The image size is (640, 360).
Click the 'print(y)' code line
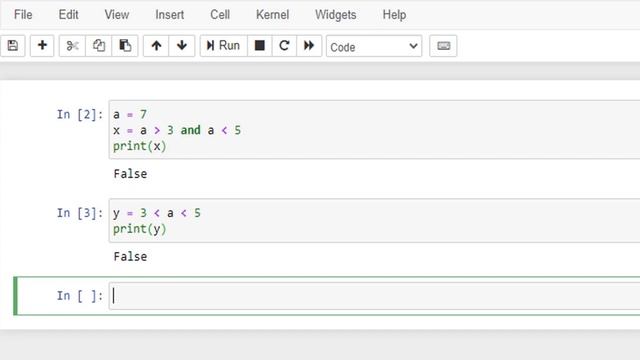pos(140,229)
